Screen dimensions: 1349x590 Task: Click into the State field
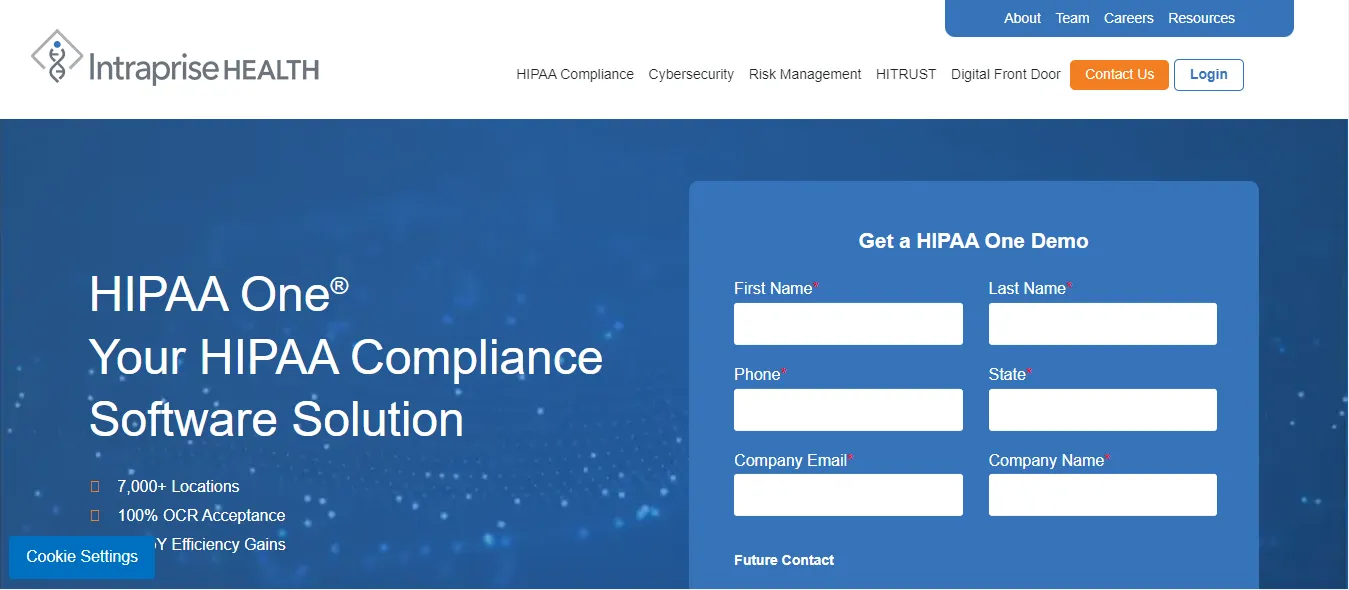[1103, 410]
